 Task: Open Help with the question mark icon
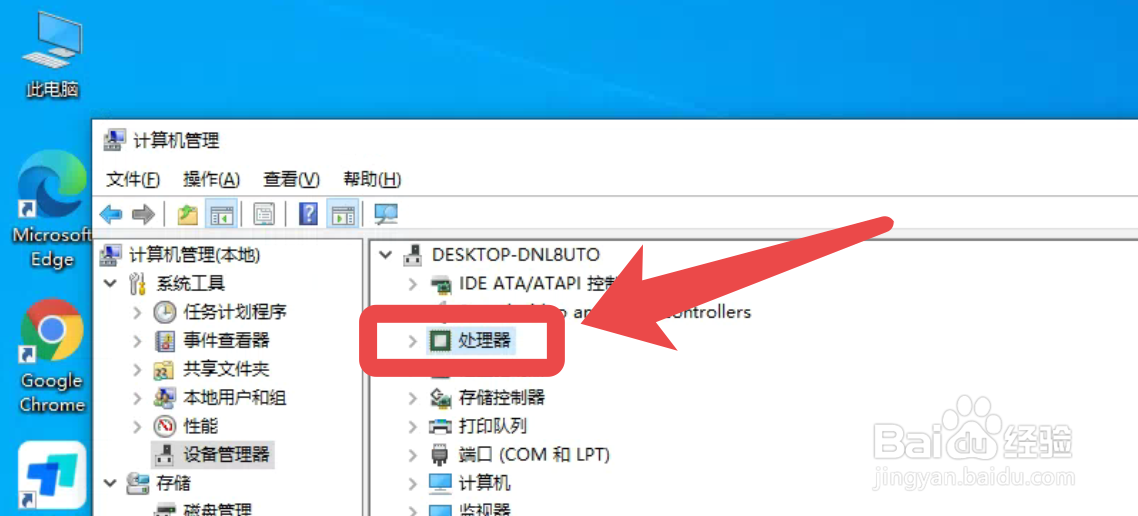point(308,213)
